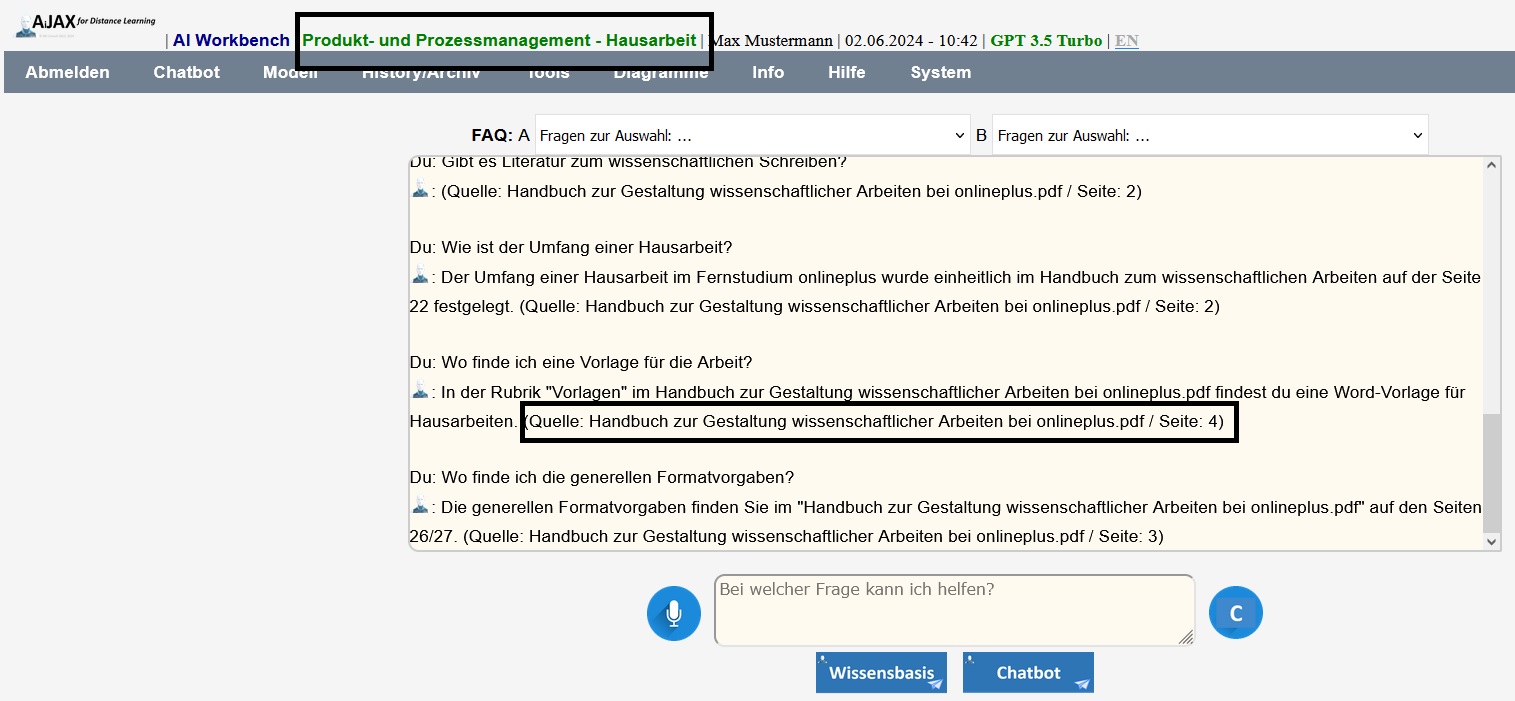Select the Chatbot menu item

tap(186, 72)
